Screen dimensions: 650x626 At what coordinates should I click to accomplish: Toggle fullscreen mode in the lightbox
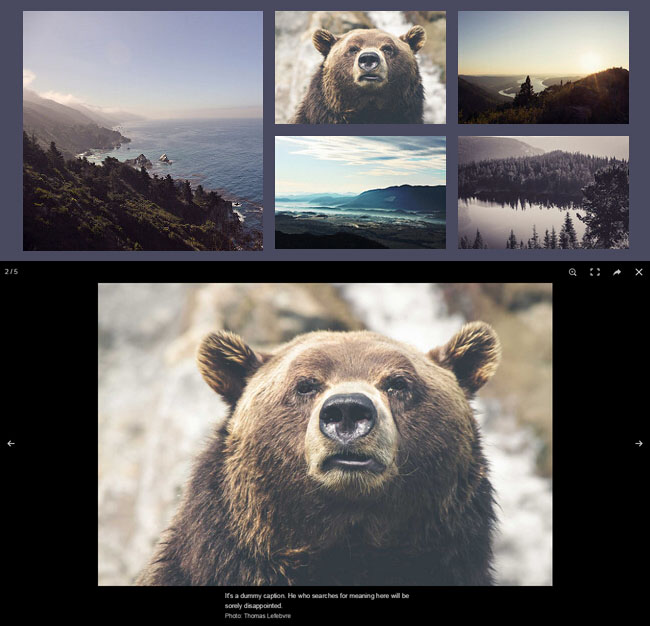(x=595, y=272)
